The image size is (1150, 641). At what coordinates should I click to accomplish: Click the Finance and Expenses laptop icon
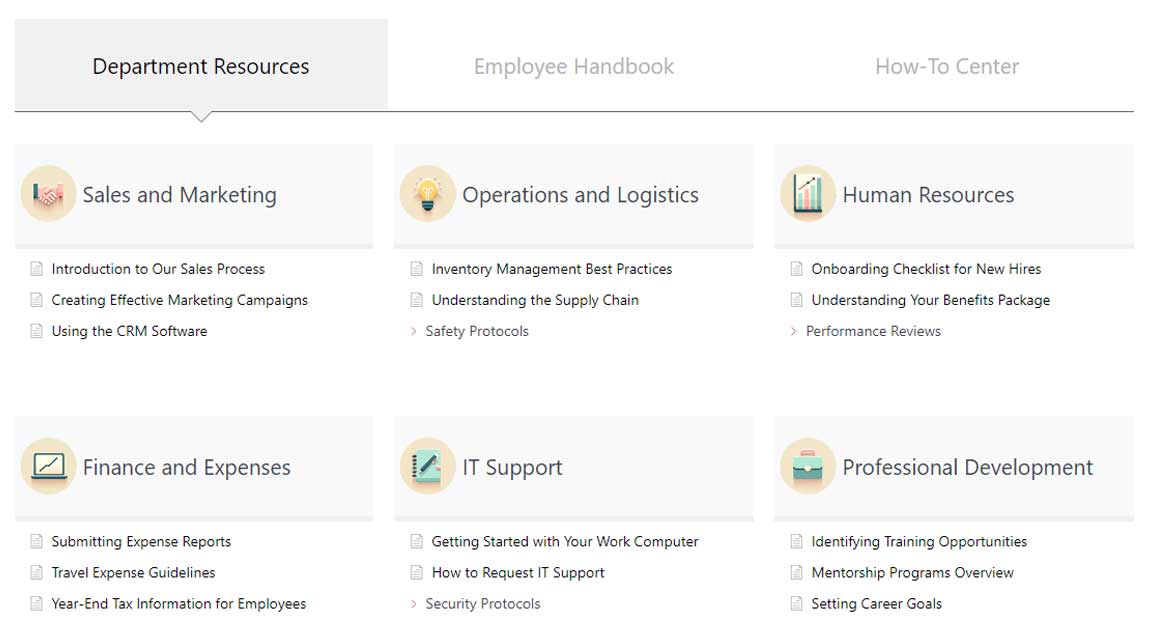[x=48, y=467]
